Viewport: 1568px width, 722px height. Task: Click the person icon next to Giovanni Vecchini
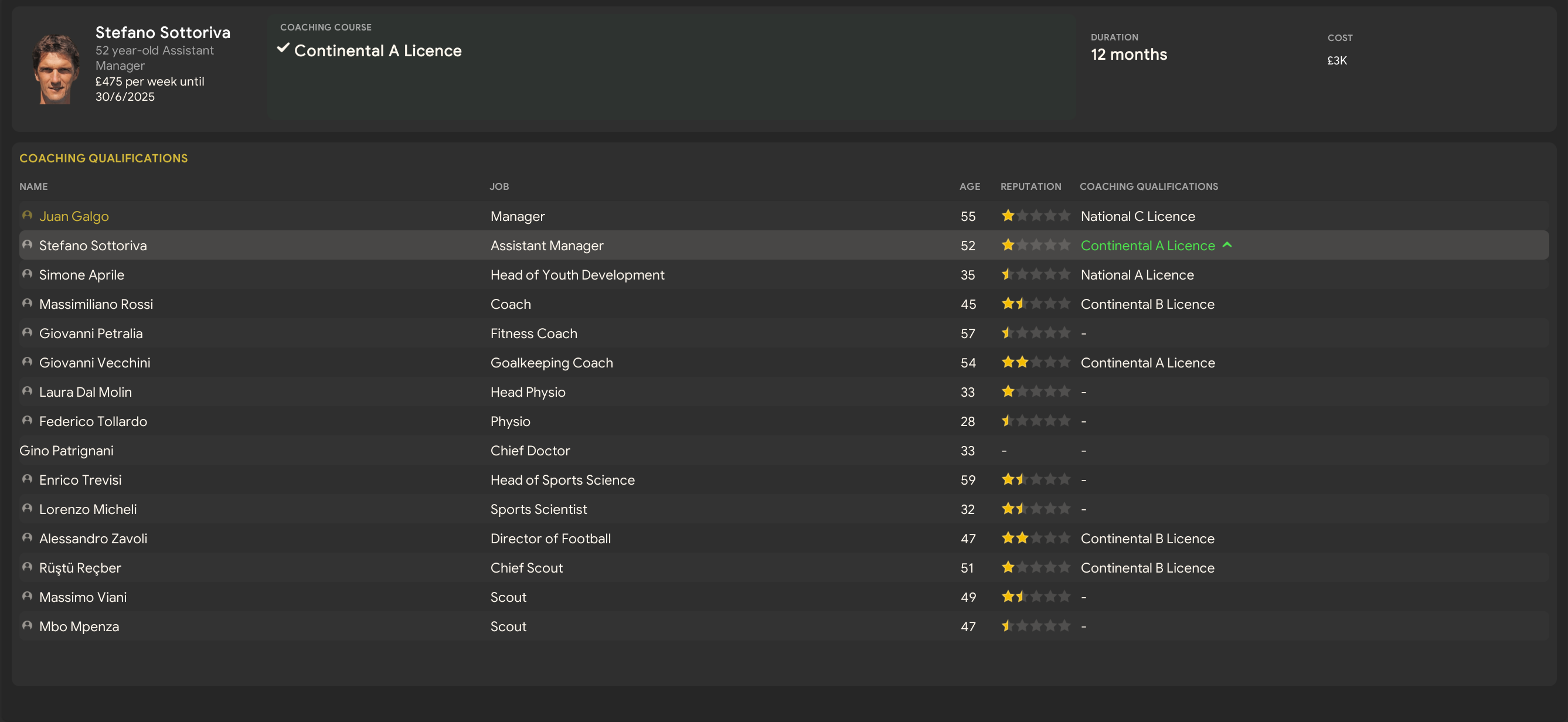pyautogui.click(x=27, y=362)
